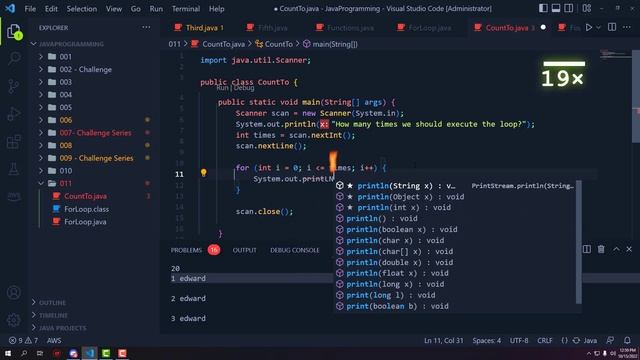Open Windows taskbar search
The height and width of the screenshot is (360, 640).
[24, 353]
